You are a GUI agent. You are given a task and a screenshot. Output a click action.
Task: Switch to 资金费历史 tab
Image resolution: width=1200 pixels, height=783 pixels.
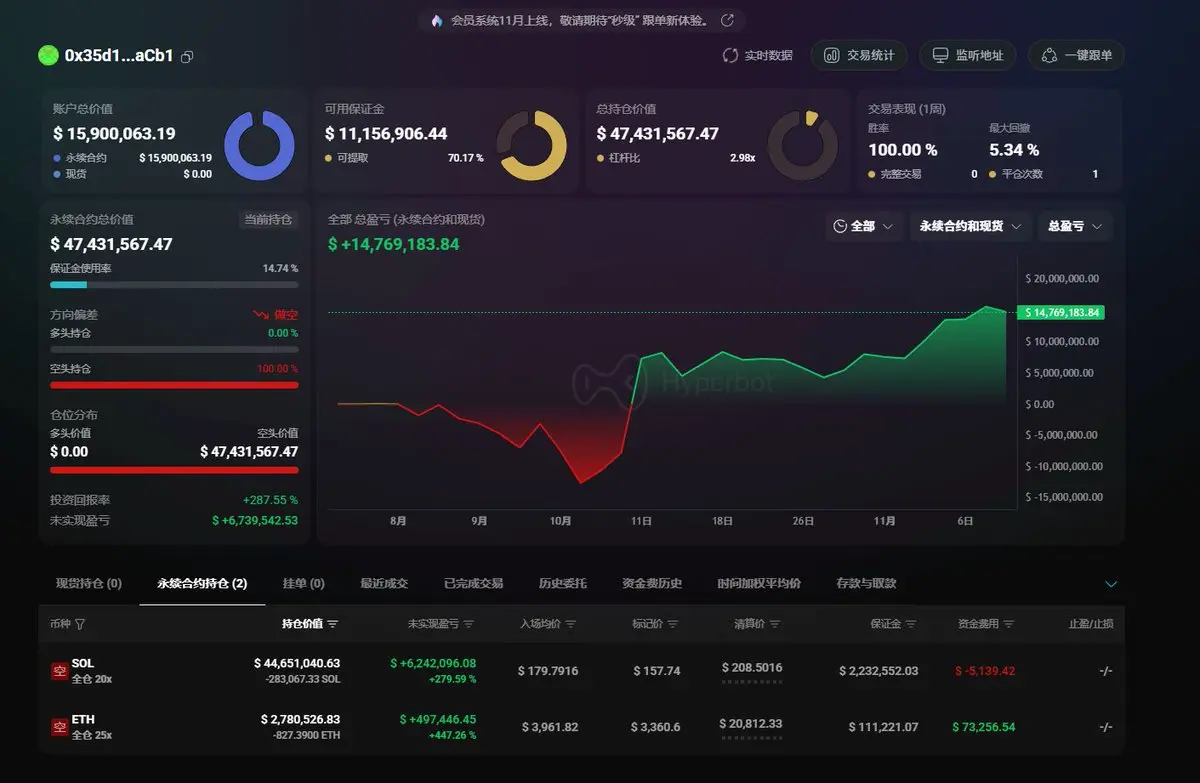click(652, 583)
